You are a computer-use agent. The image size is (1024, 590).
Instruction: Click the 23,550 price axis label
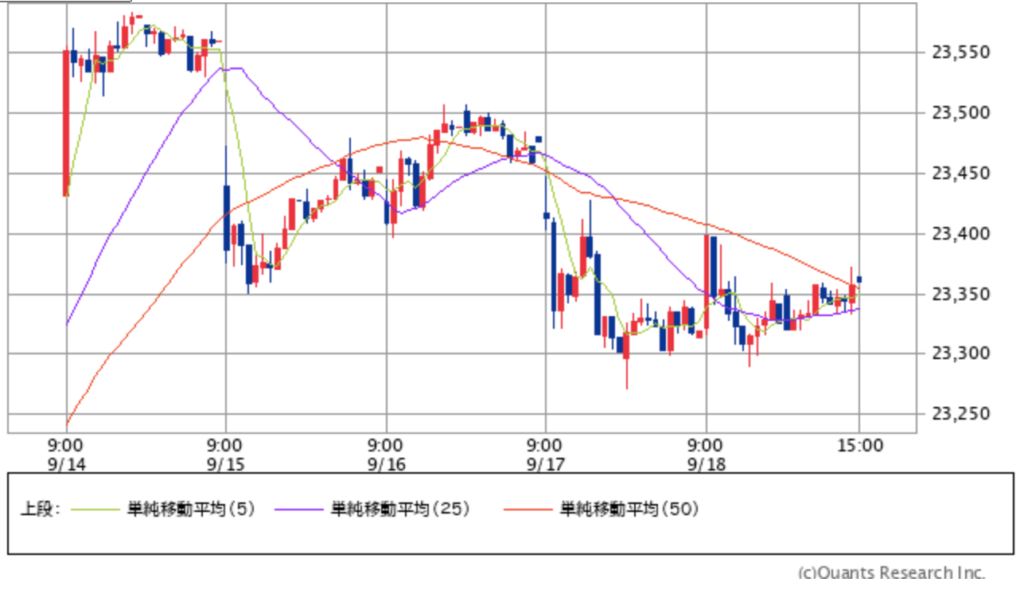(x=961, y=52)
